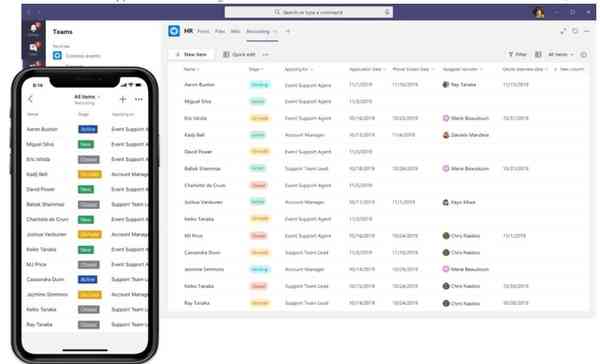Click Aaron Burton's stage badge on desktop

(x=259, y=85)
